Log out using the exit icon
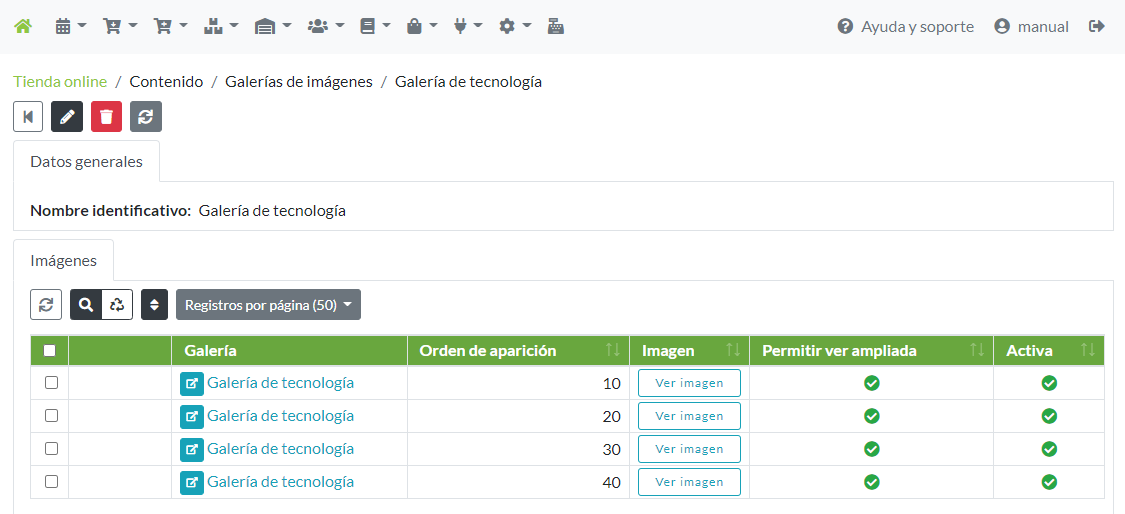 tap(1097, 27)
